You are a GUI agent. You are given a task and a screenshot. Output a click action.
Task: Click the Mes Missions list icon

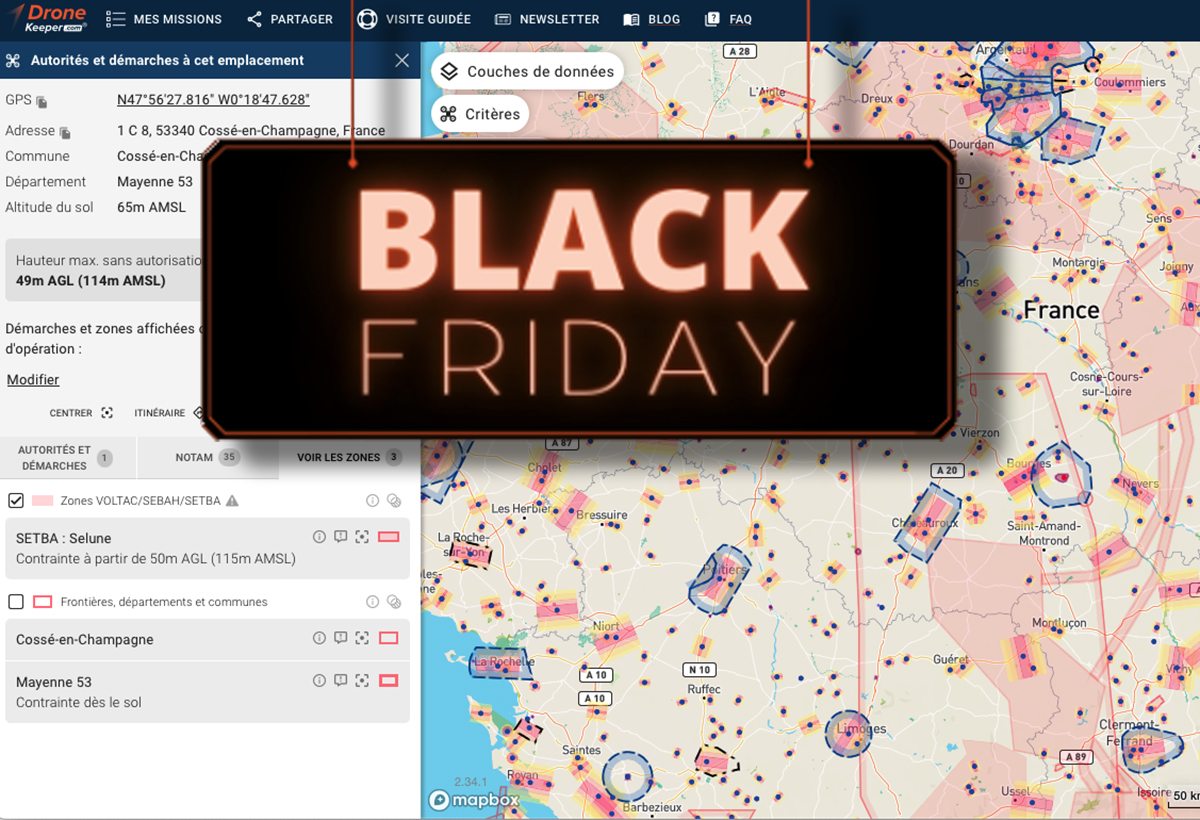coord(115,19)
